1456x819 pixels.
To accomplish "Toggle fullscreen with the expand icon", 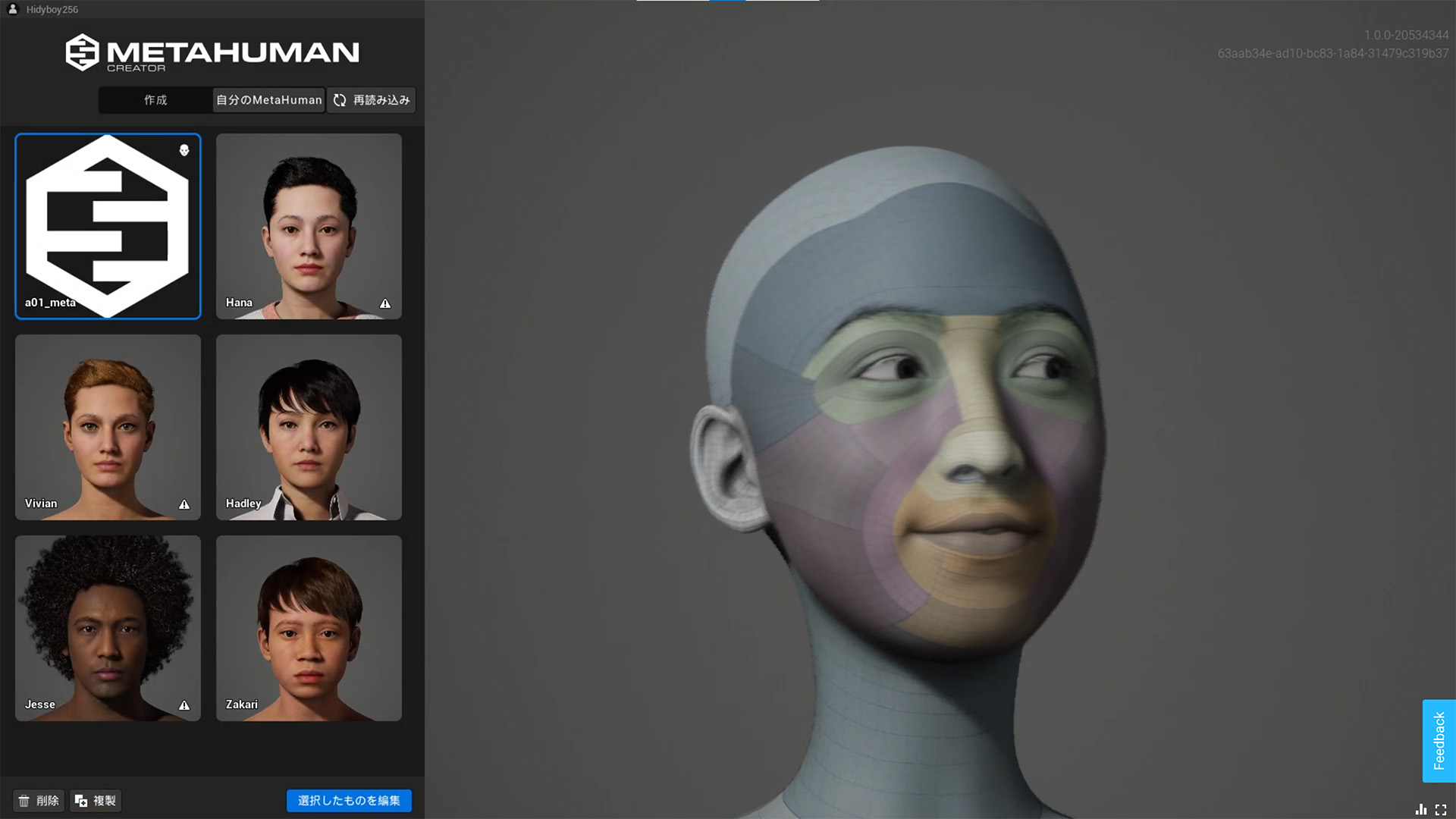I will (x=1441, y=809).
